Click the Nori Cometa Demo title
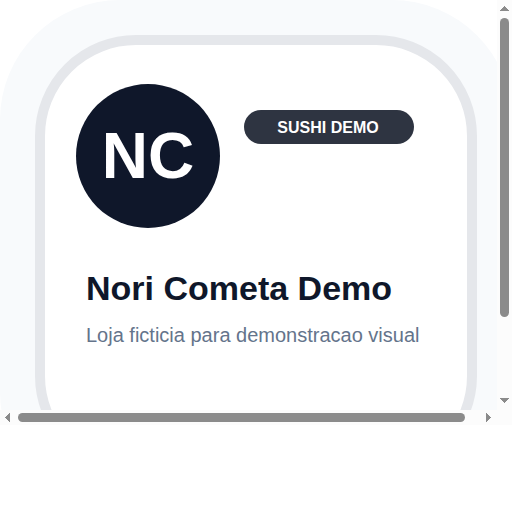The image size is (512, 512). [x=239, y=289]
